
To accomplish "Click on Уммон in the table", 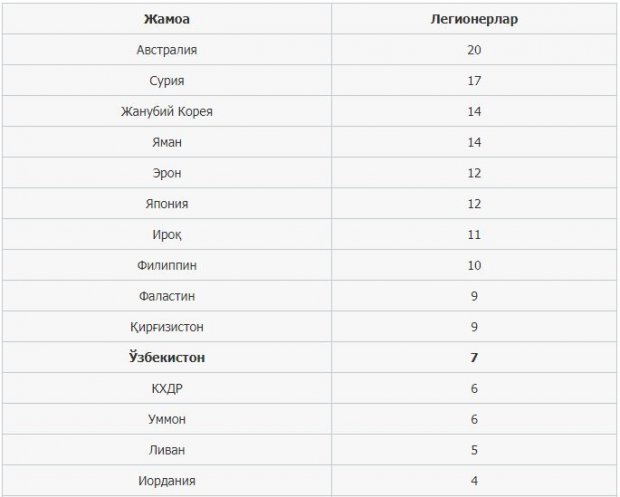I will (x=167, y=420).
